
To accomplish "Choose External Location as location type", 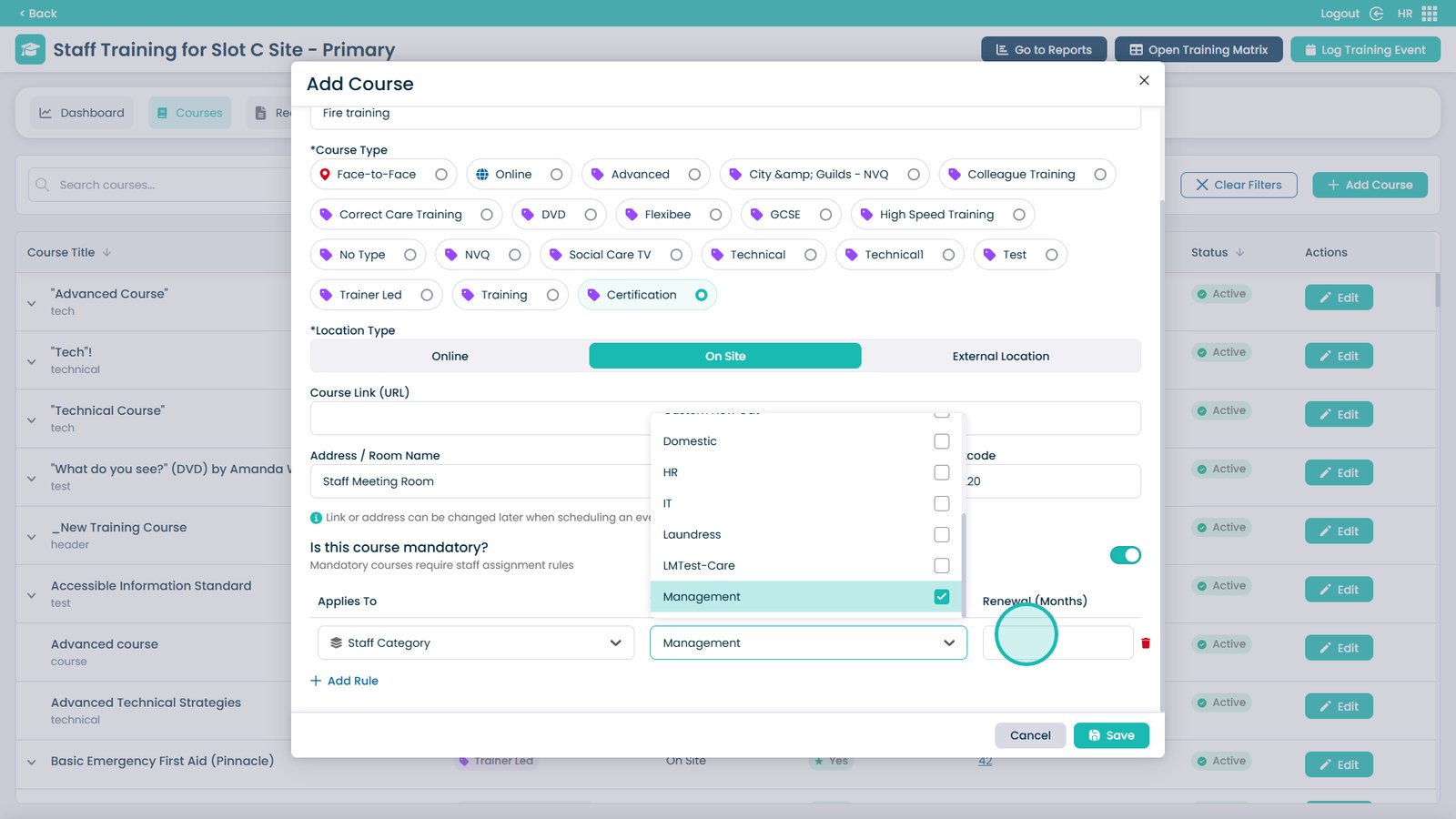I will point(1001,356).
